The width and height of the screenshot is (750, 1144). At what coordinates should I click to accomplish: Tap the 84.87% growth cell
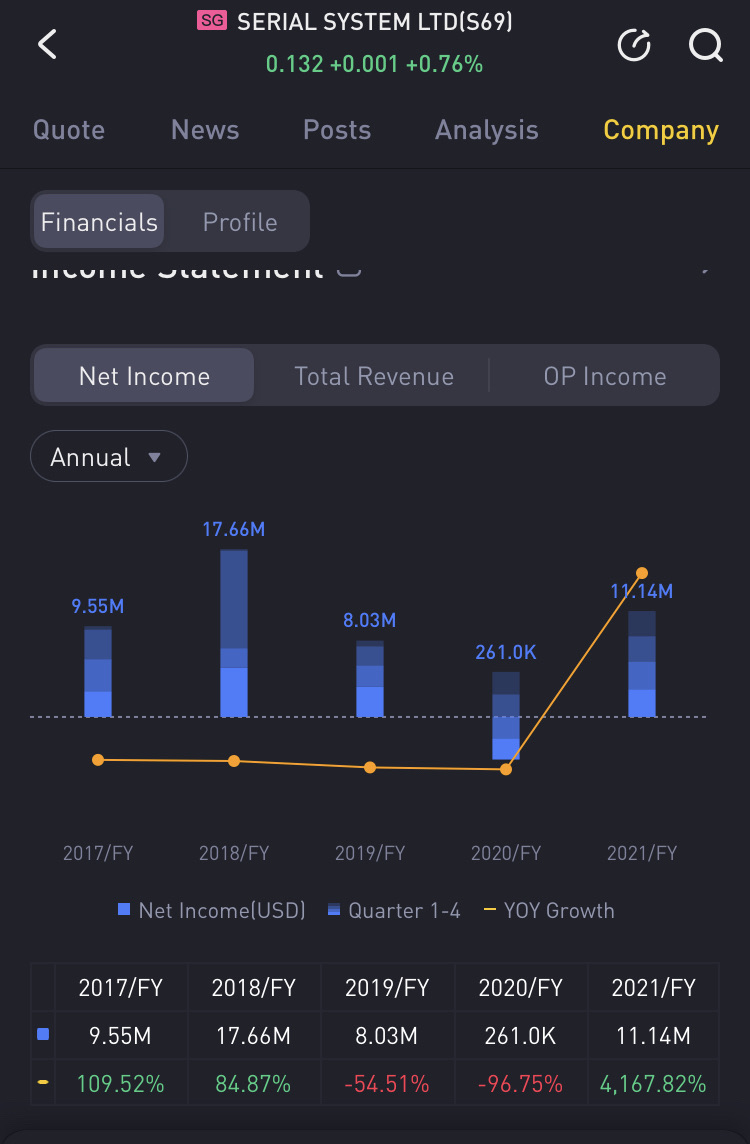coord(254,1084)
